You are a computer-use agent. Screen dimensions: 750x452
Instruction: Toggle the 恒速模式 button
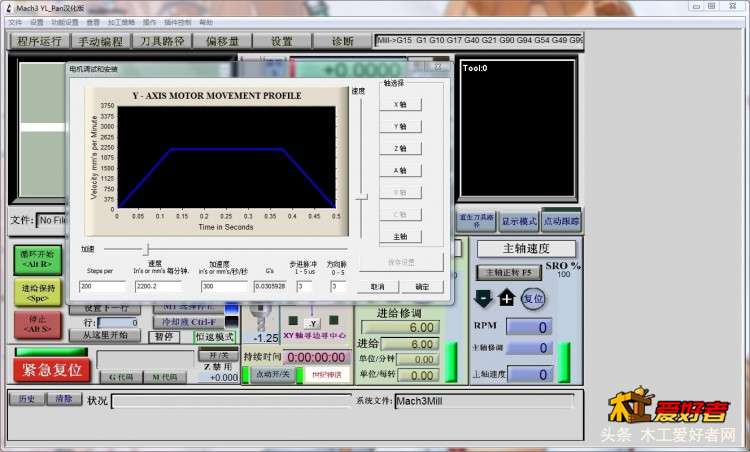pos(215,337)
